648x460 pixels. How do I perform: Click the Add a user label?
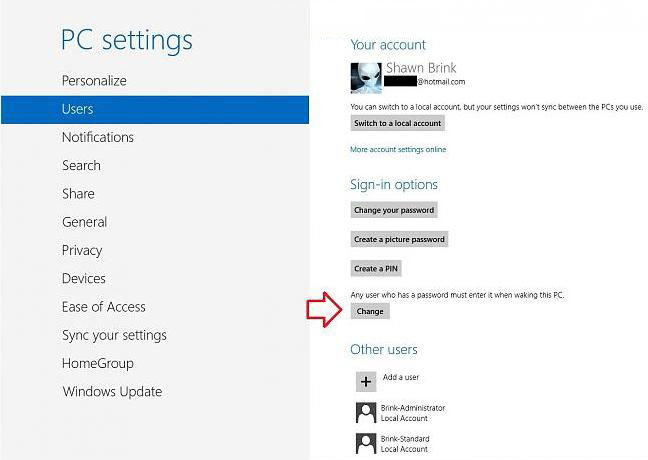coord(401,377)
